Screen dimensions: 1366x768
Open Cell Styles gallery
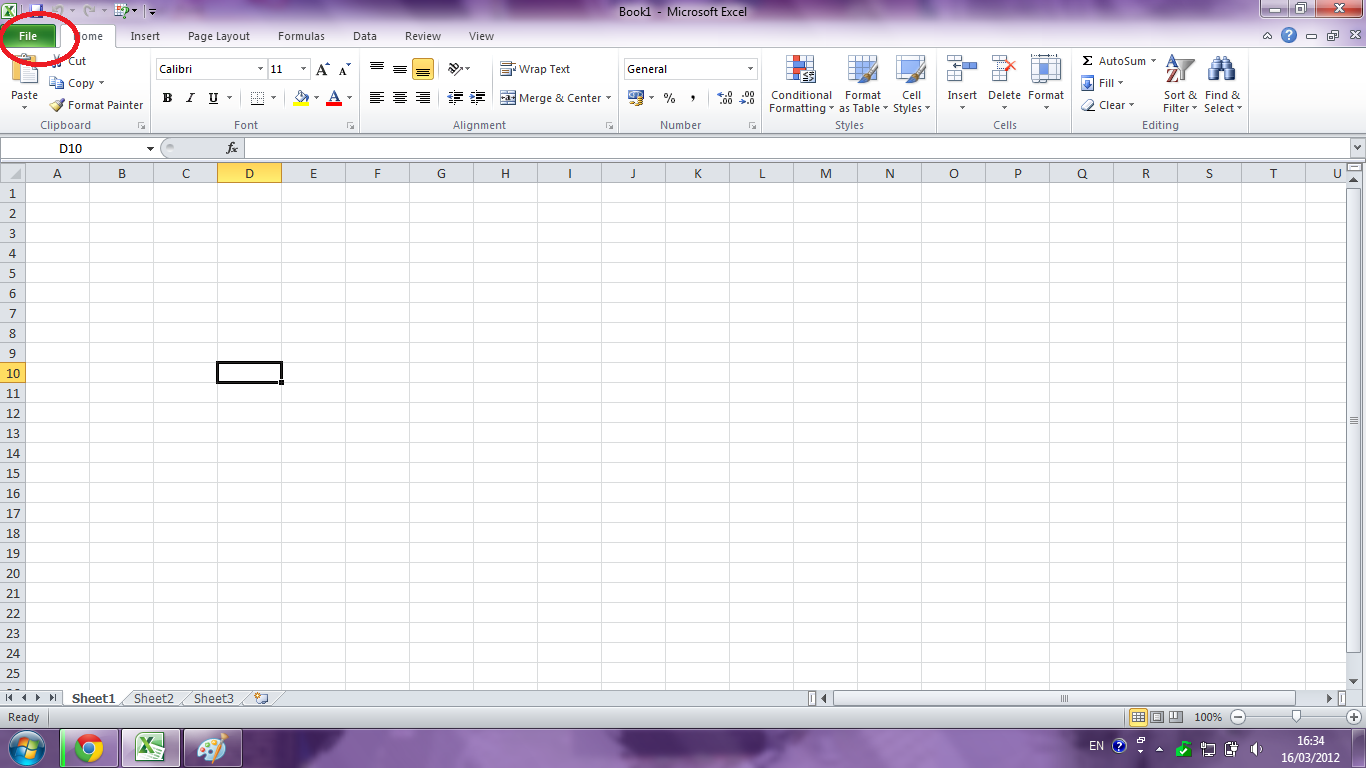911,84
